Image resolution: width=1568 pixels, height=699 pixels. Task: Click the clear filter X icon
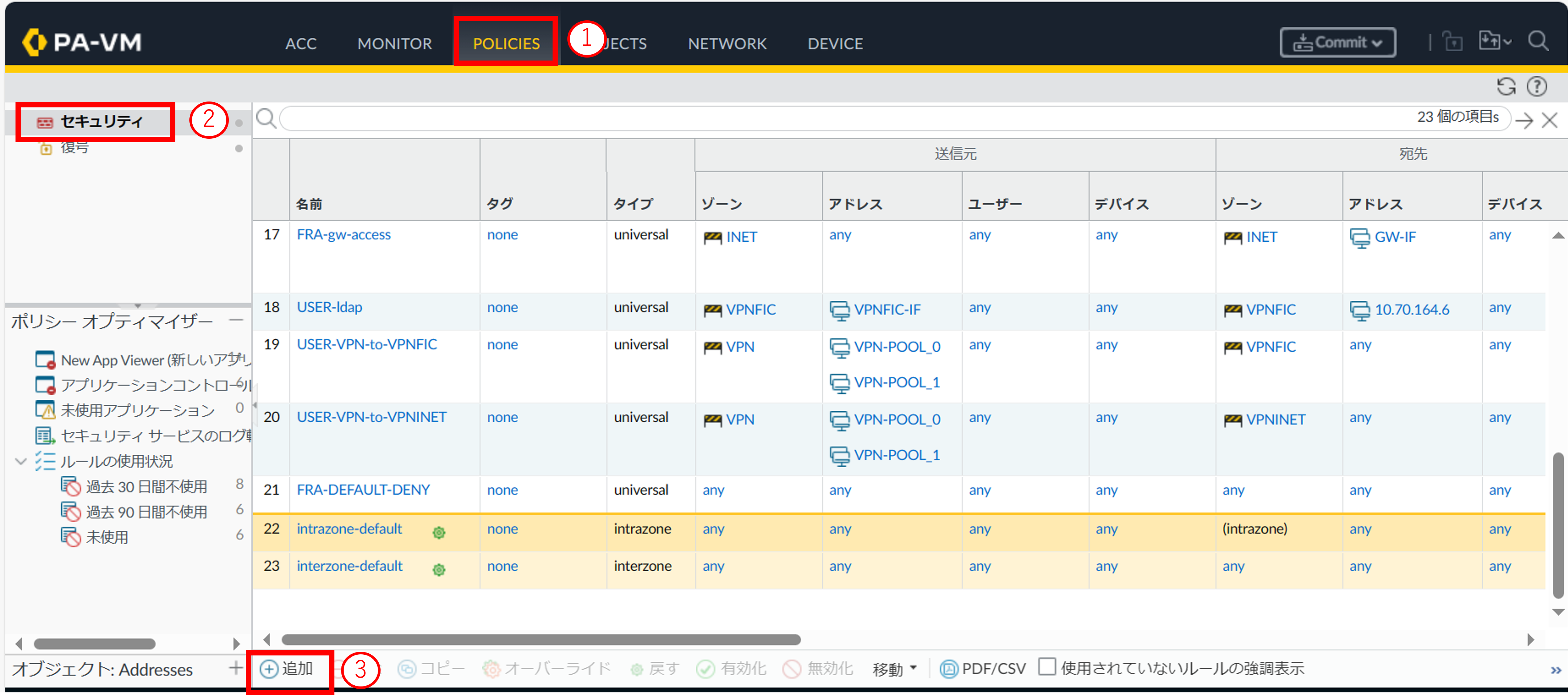pos(1549,120)
